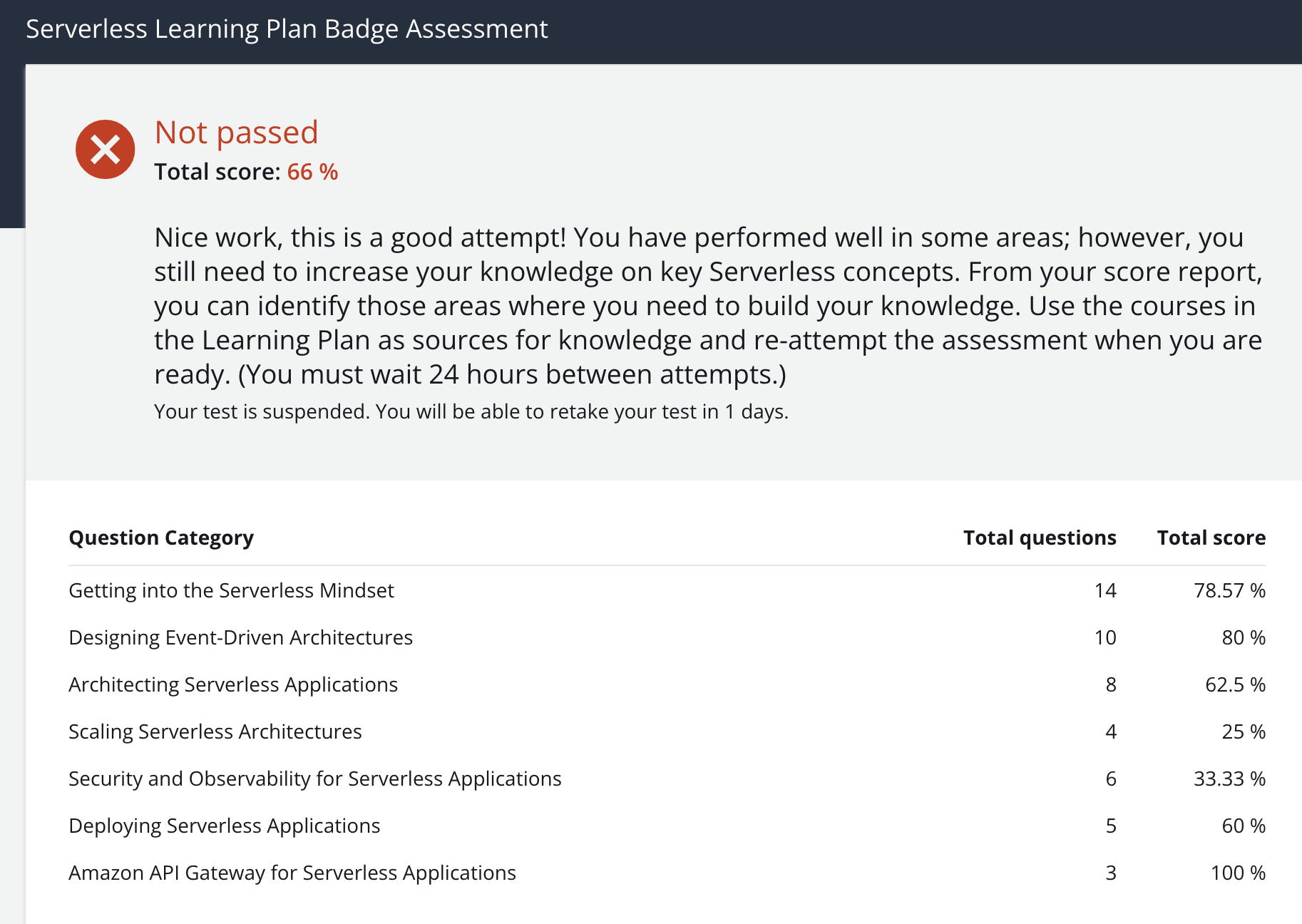Click the 78.57 % score cell
Screen dimensions: 1302x924
[x=1229, y=590]
